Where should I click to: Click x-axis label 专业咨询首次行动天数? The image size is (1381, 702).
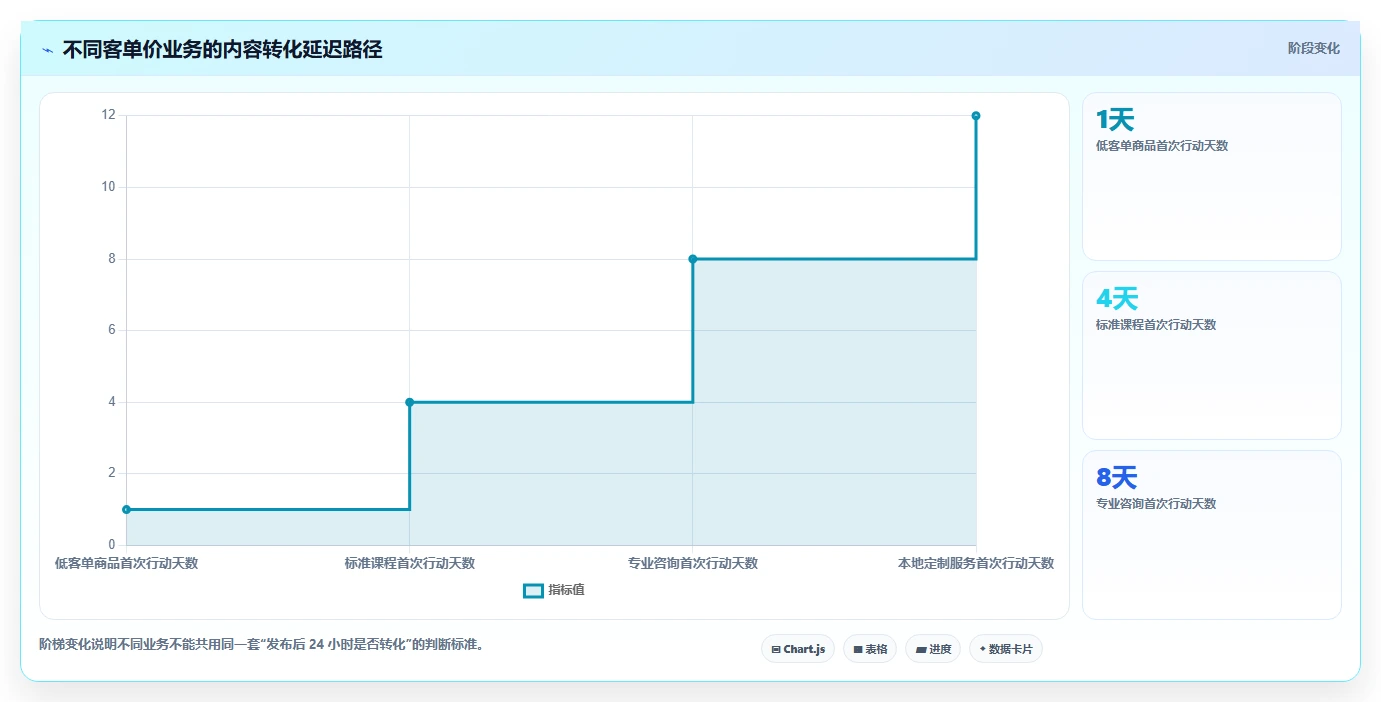pos(692,563)
